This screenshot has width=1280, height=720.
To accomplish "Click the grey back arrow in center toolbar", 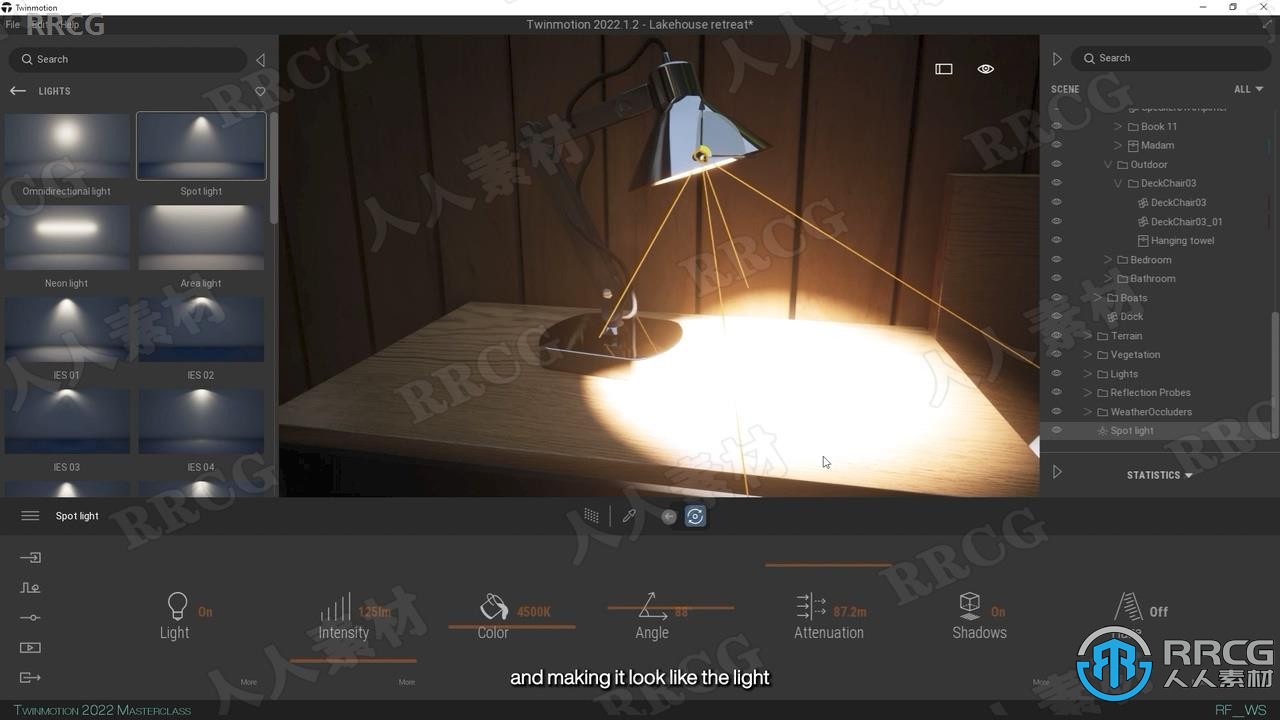I will pos(669,516).
